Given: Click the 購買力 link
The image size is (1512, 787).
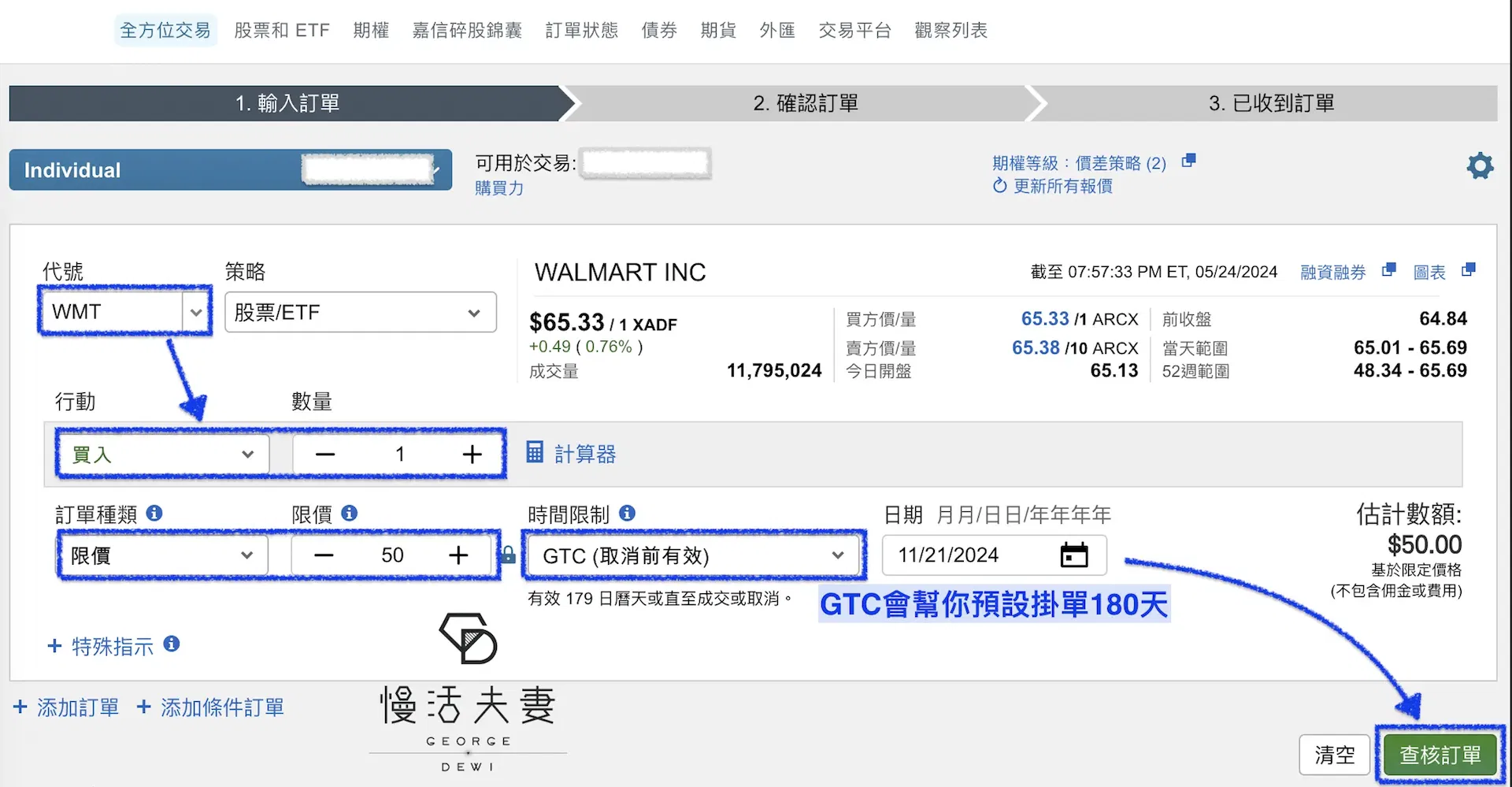Looking at the screenshot, I should pos(499,187).
